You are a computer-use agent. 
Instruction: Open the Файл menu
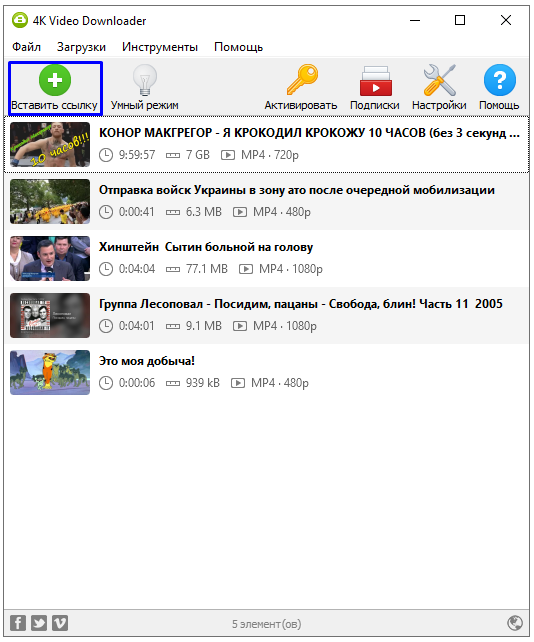pyautogui.click(x=27, y=47)
